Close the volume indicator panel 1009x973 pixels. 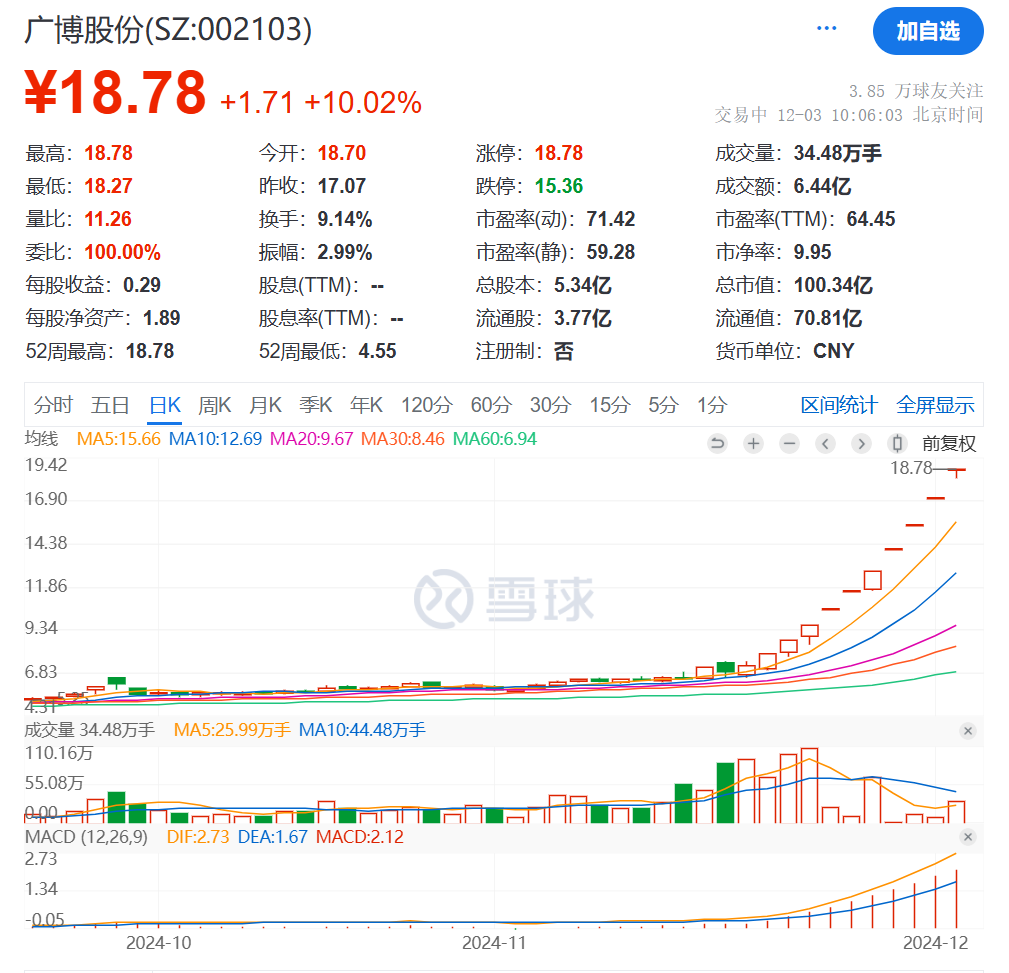pos(967,731)
